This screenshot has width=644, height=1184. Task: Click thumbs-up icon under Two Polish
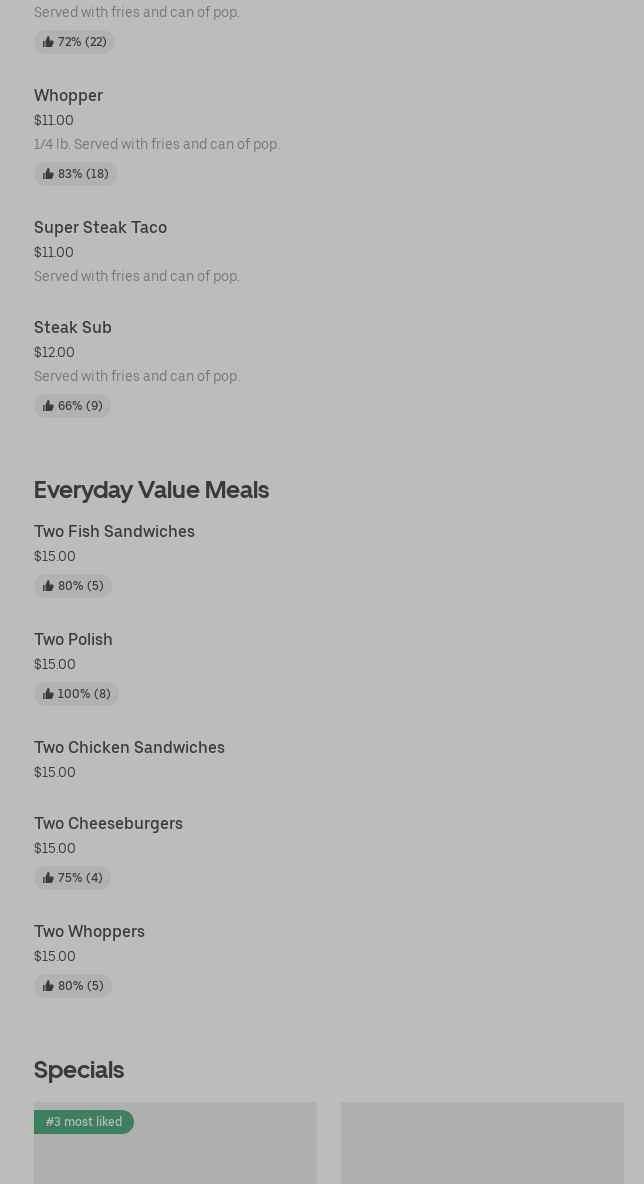[48, 694]
